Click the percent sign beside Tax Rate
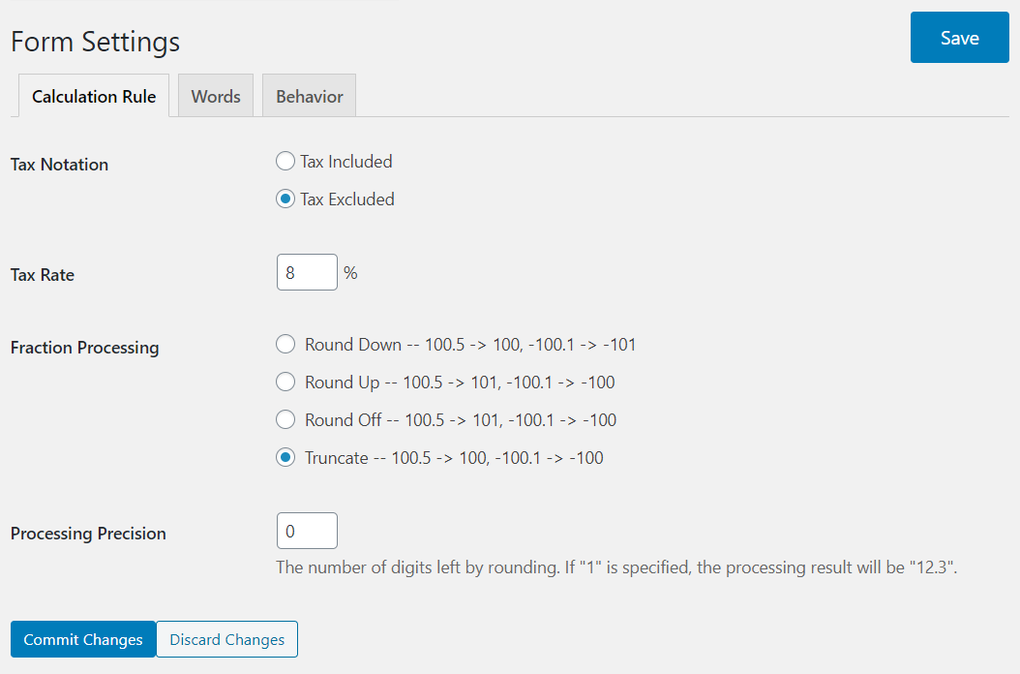 click(350, 273)
